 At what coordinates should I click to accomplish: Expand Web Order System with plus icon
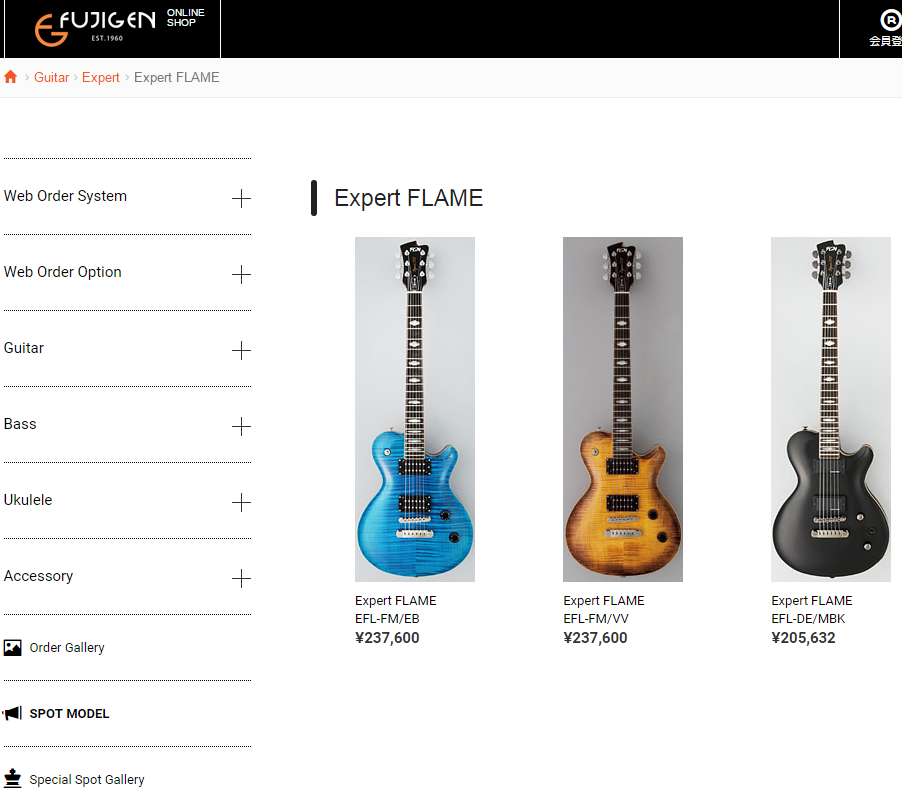241,198
